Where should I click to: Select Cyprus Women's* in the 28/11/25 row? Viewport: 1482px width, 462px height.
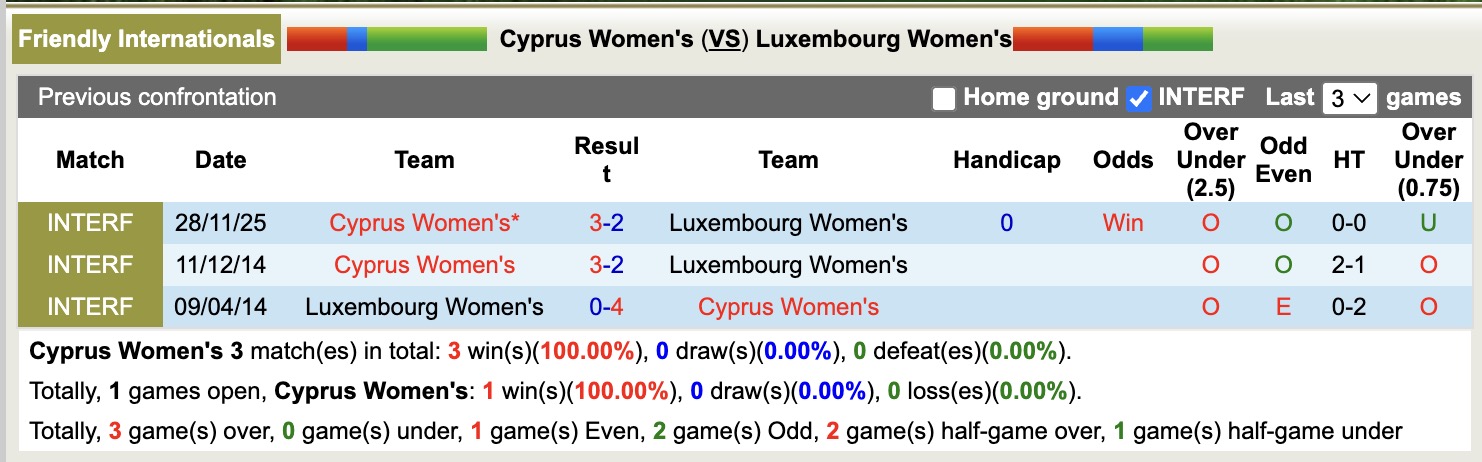[424, 223]
